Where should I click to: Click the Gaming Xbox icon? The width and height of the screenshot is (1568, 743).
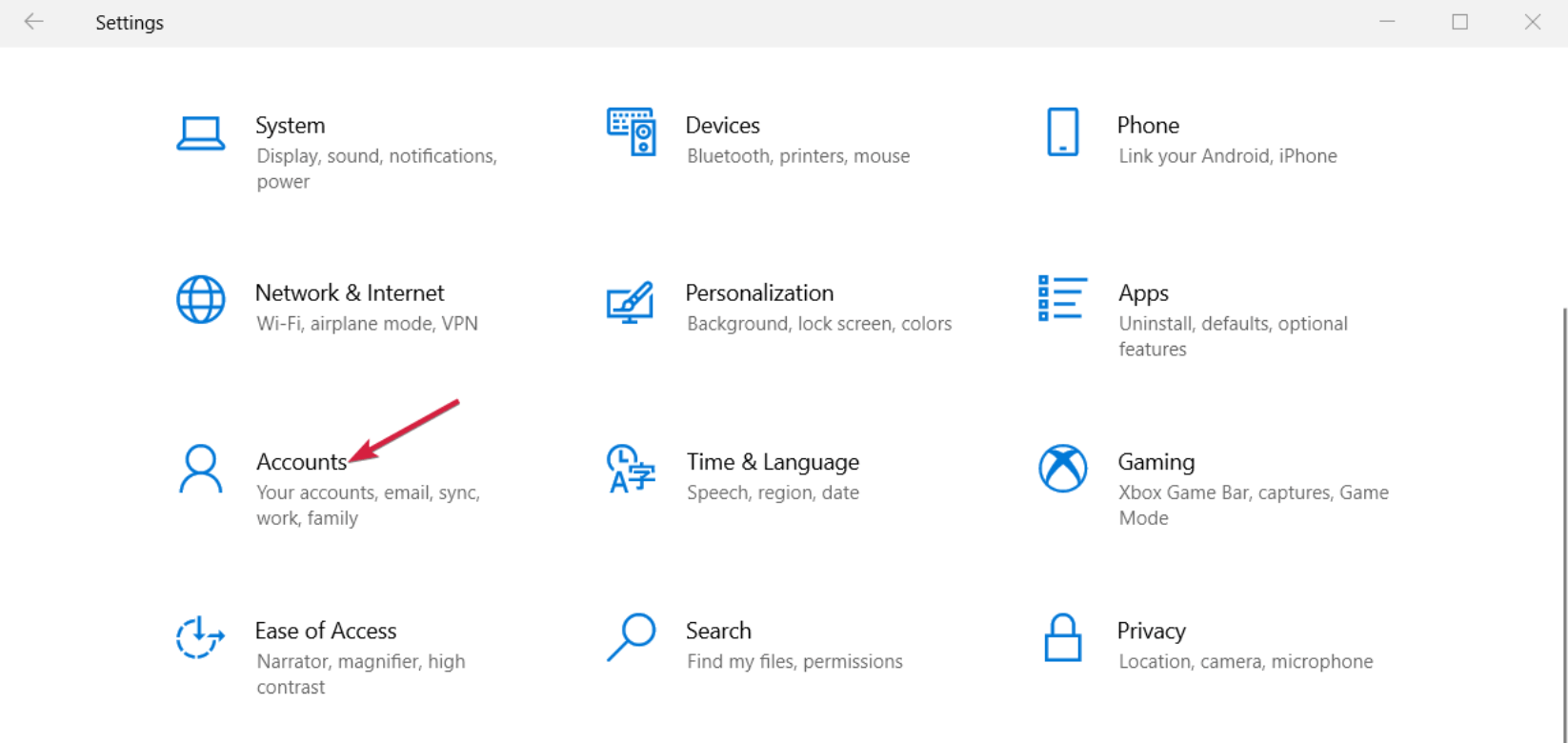pyautogui.click(x=1062, y=468)
